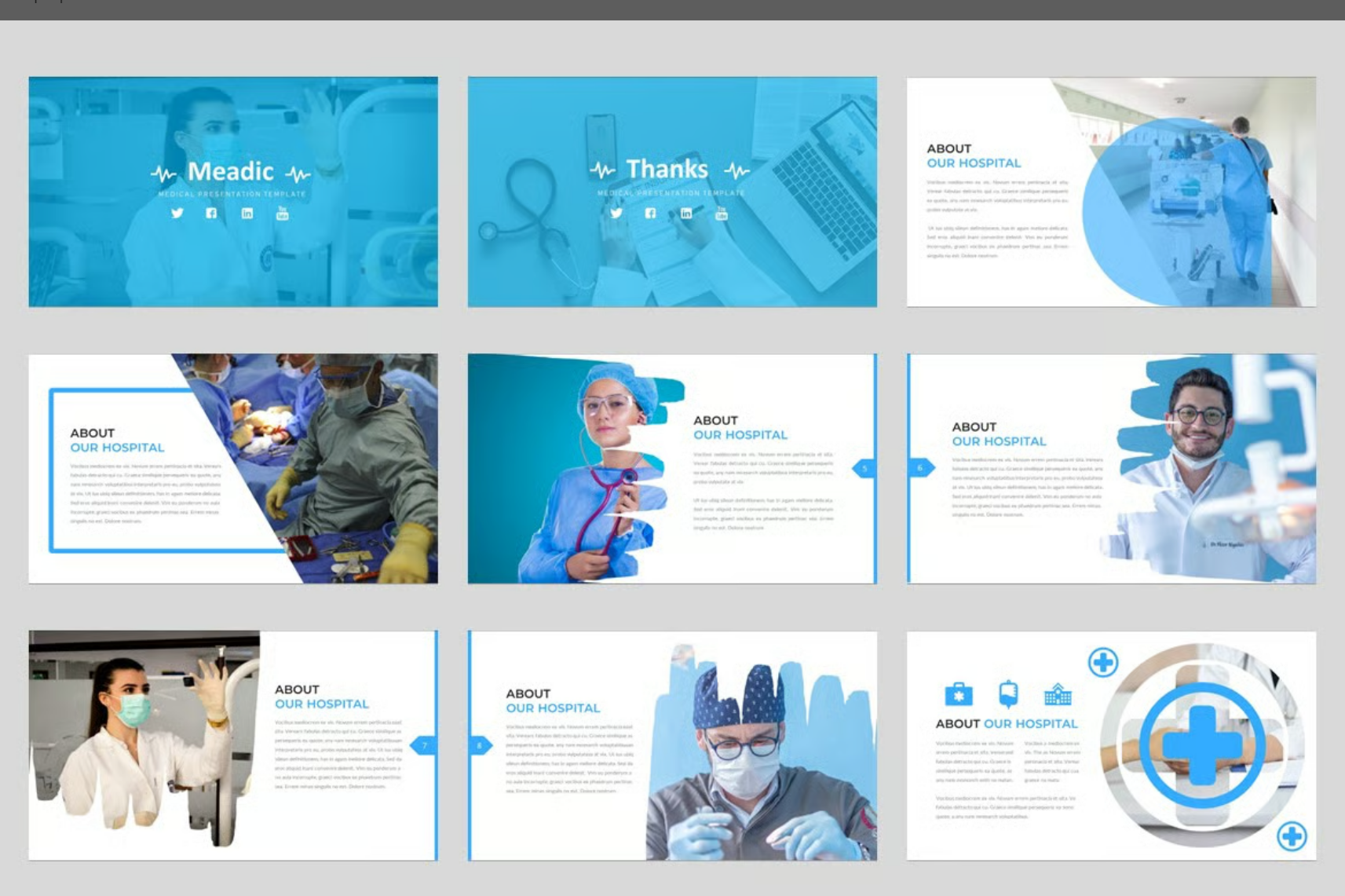Image resolution: width=1345 pixels, height=896 pixels.
Task: Click page number 8 marker on surgeon slide
Action: click(x=481, y=745)
